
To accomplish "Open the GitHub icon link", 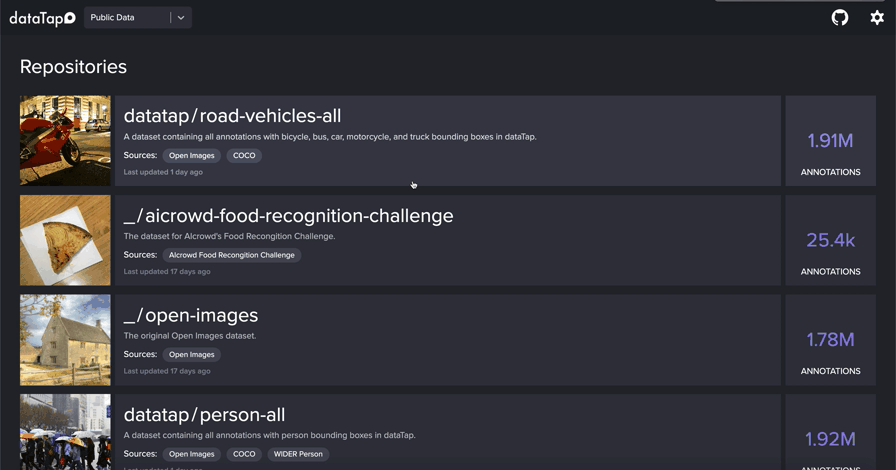I will click(840, 17).
